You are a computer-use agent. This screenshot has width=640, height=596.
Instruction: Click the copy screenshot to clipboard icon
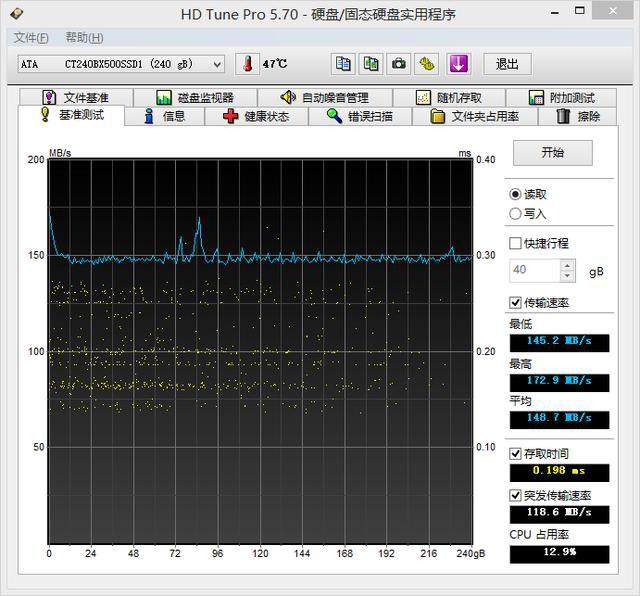pos(371,64)
